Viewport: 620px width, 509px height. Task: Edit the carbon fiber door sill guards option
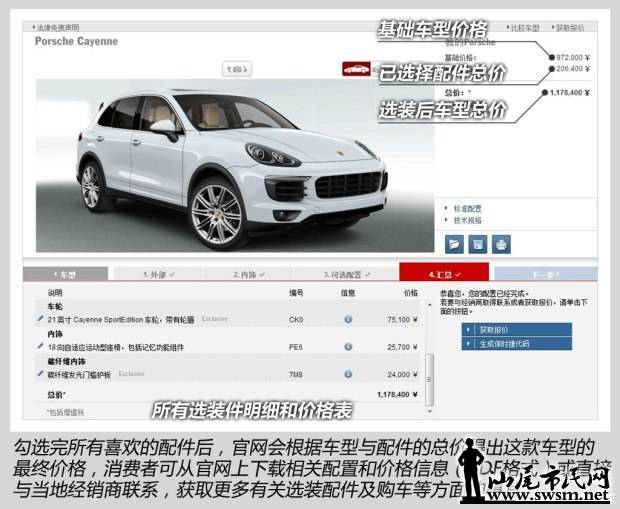click(40, 373)
